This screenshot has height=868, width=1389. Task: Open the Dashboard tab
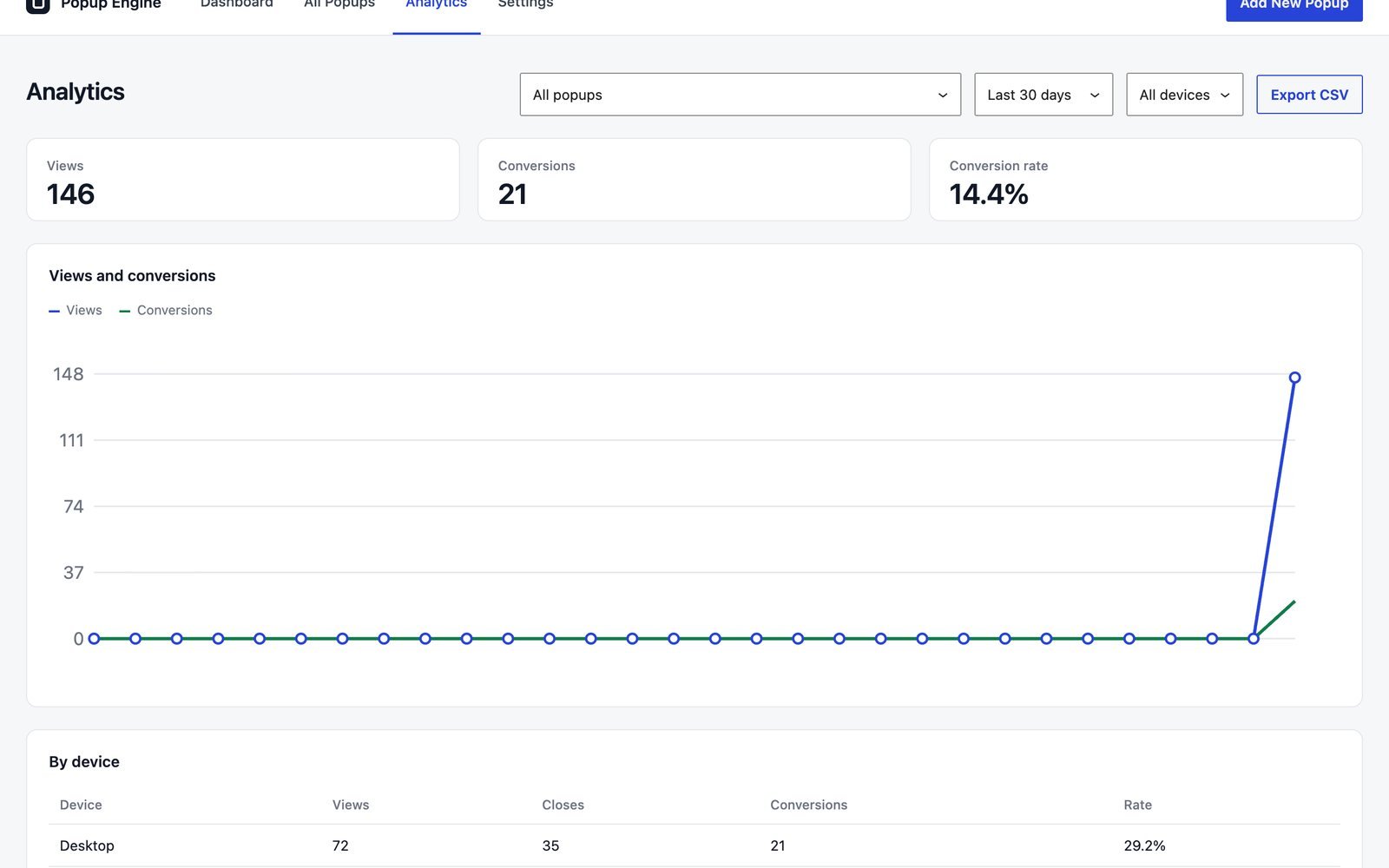(x=236, y=4)
